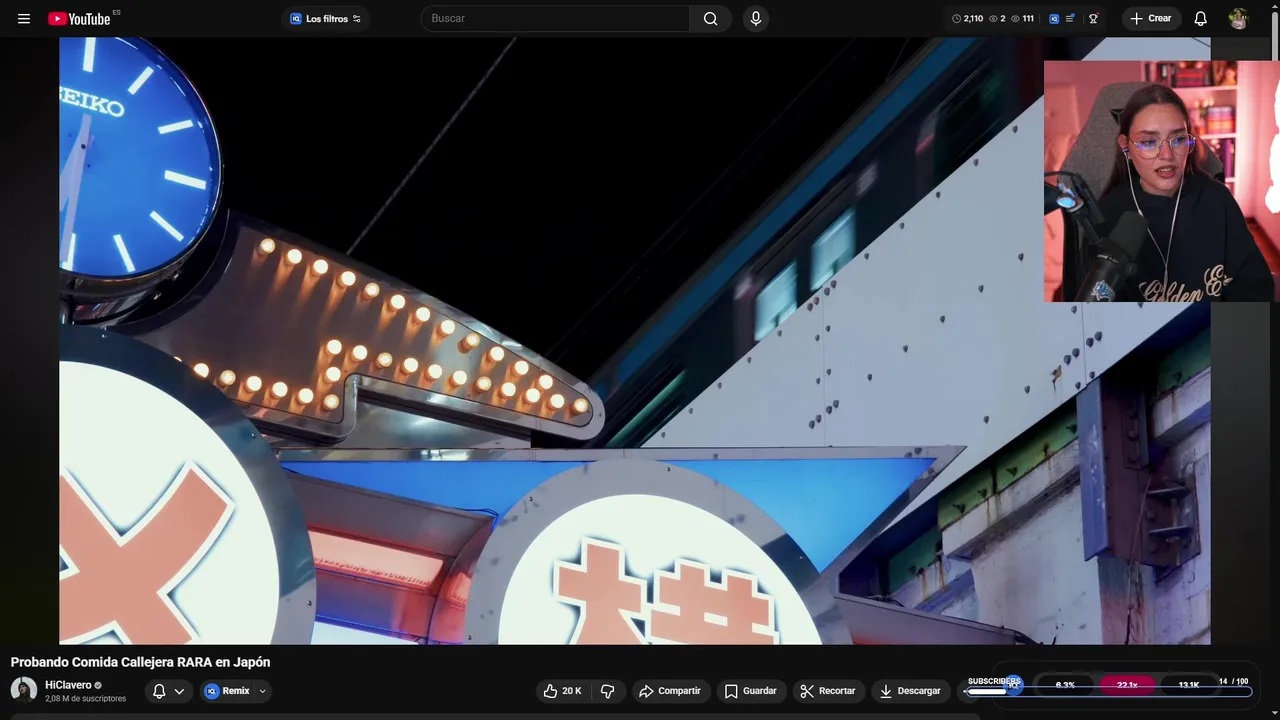The image size is (1280, 720).
Task: Open HiClavero channel name link
Action: [68, 685]
